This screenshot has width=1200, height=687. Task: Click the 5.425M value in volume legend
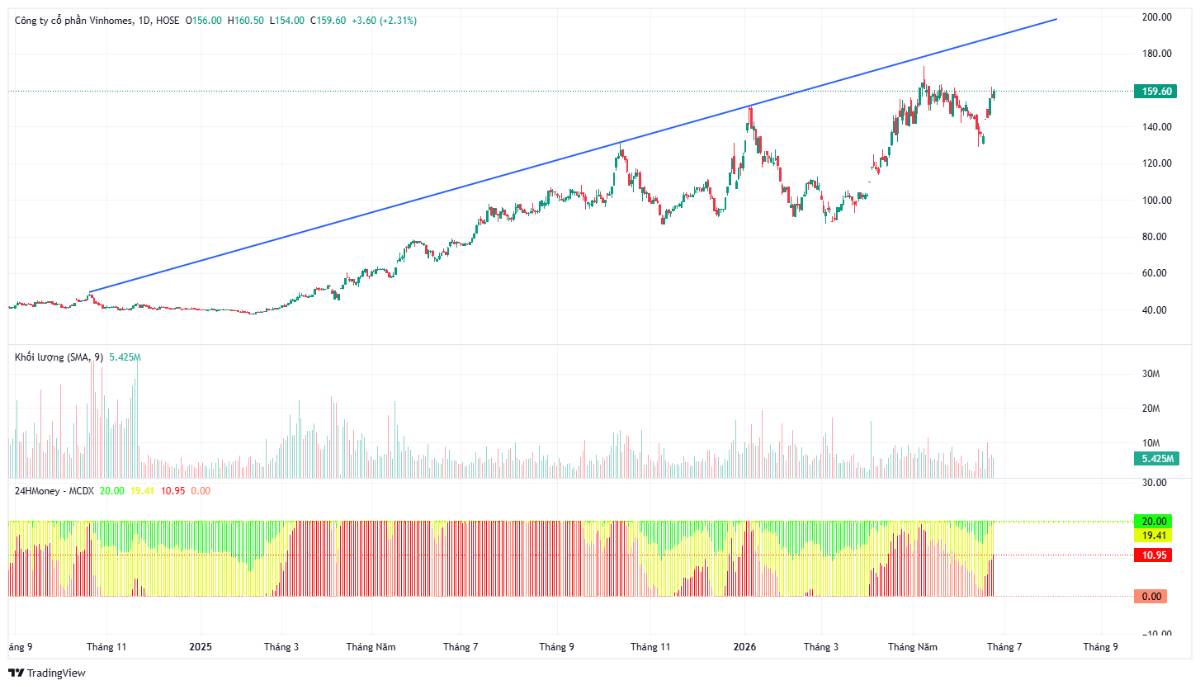pos(124,357)
